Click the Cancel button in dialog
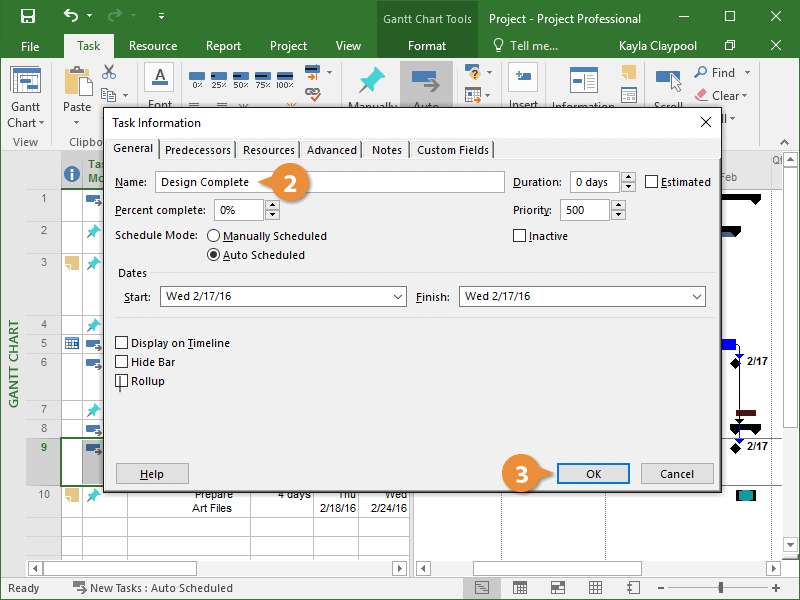Screen dimensions: 800x600 [x=677, y=474]
